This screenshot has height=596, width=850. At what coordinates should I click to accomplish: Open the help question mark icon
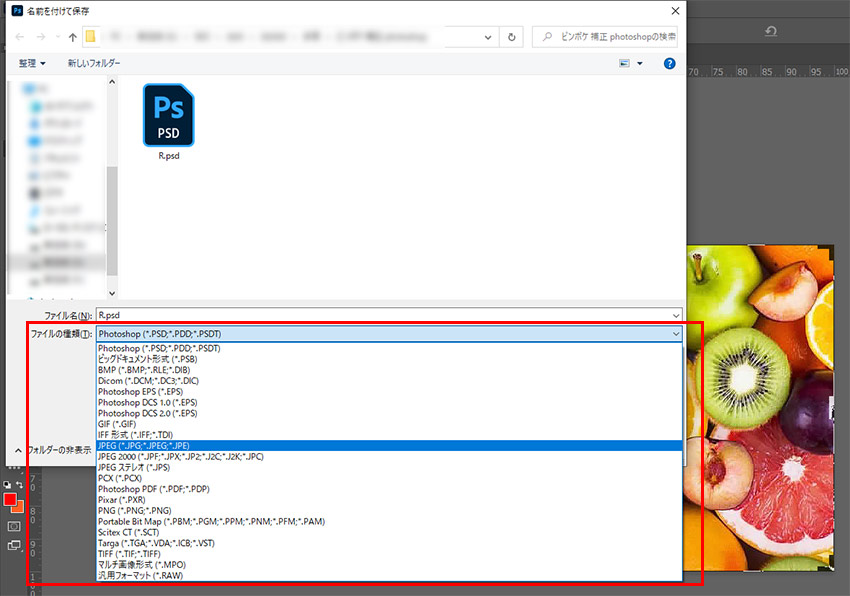point(669,63)
